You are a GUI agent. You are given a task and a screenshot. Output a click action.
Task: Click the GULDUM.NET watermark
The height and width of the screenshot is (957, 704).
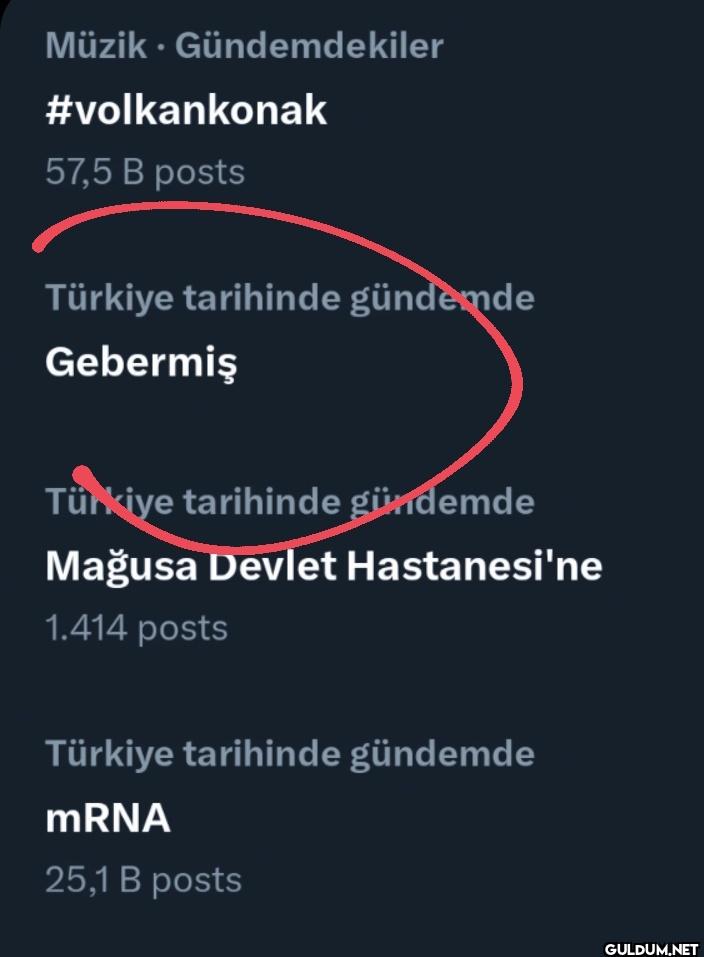click(x=650, y=945)
